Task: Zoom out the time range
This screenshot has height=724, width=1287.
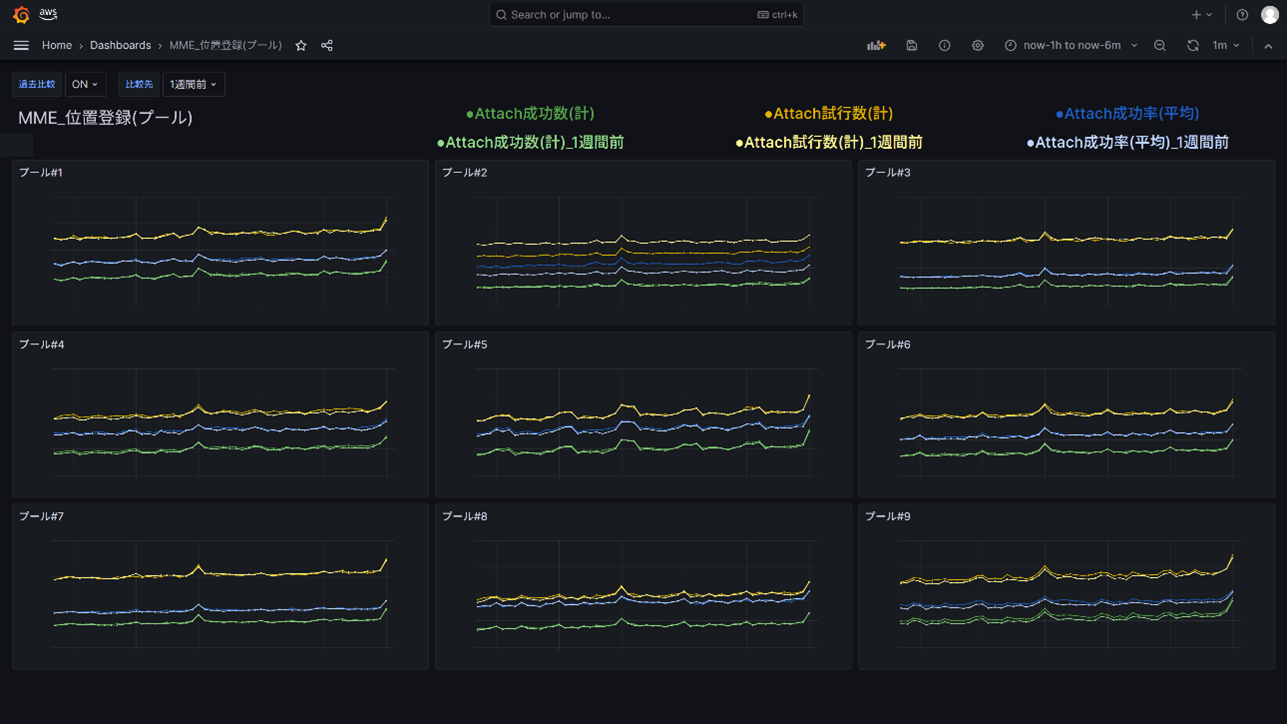Action: click(x=1160, y=46)
